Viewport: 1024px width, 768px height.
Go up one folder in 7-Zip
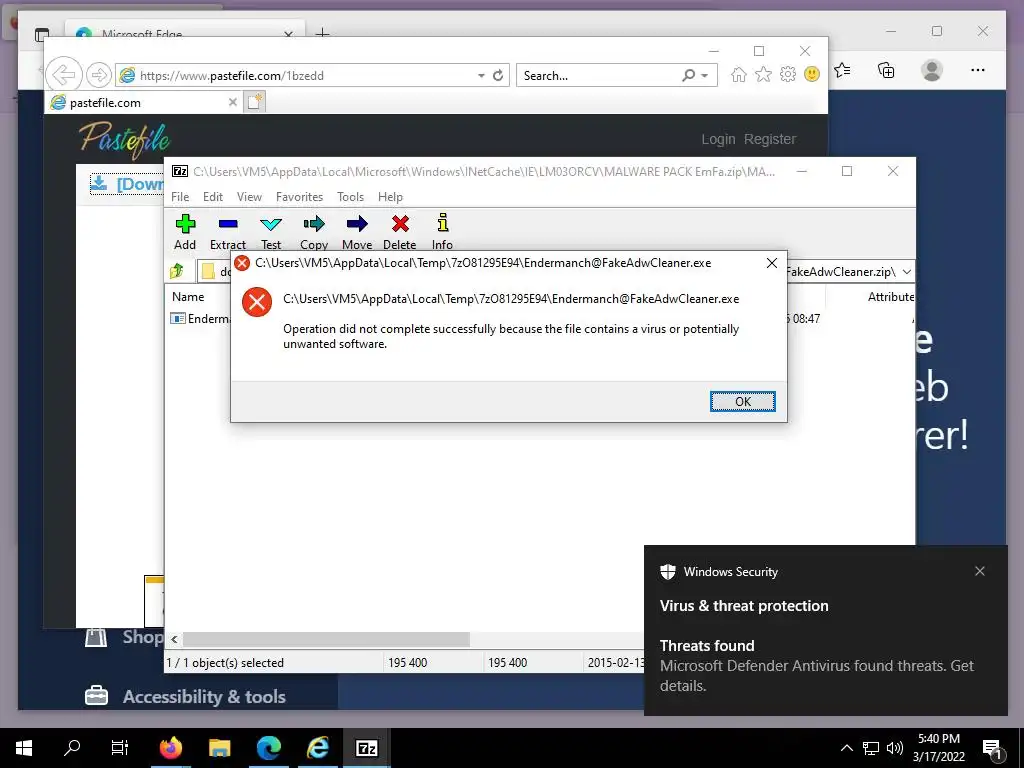[x=177, y=271]
